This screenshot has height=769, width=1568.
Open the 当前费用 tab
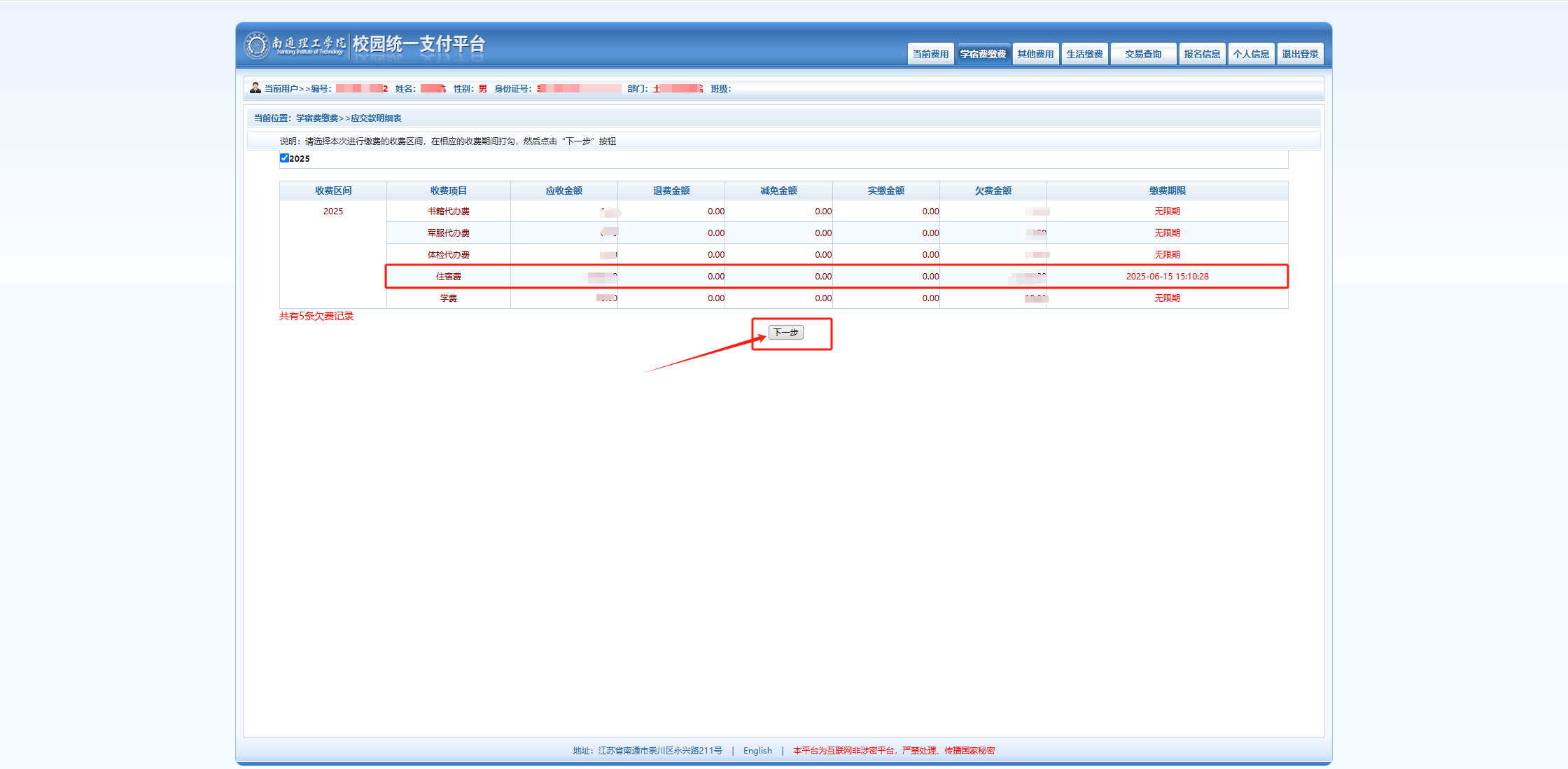click(930, 54)
